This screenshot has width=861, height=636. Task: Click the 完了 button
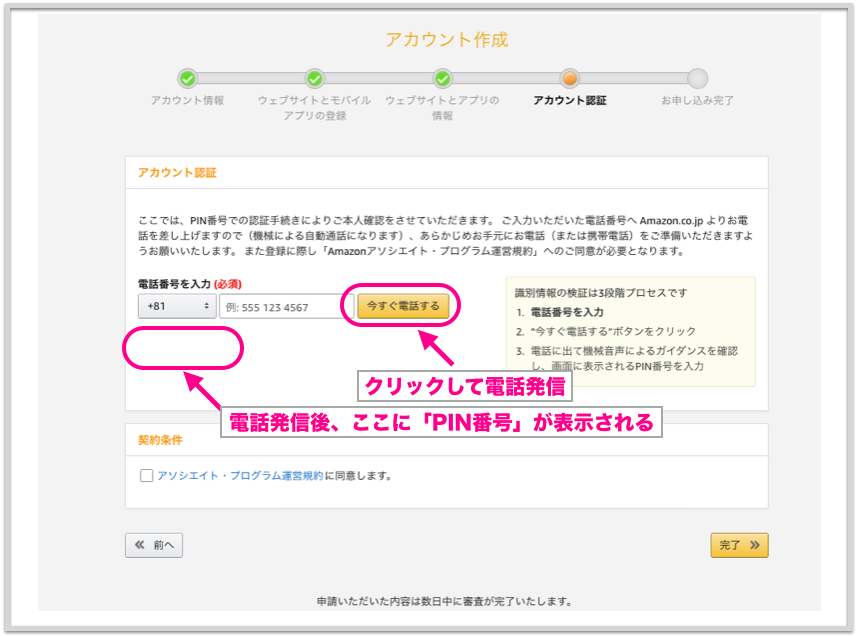[739, 545]
